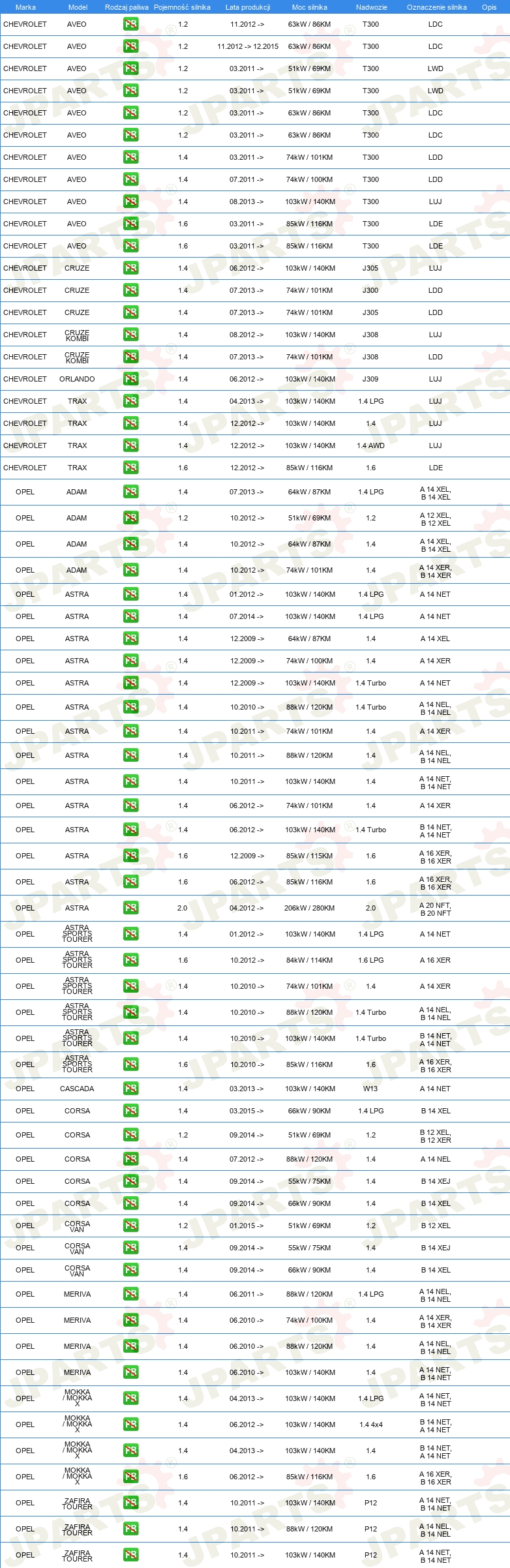Click fuel icon in Astra 85kW / 115KM row
This screenshot has width=510, height=1568.
click(130, 856)
